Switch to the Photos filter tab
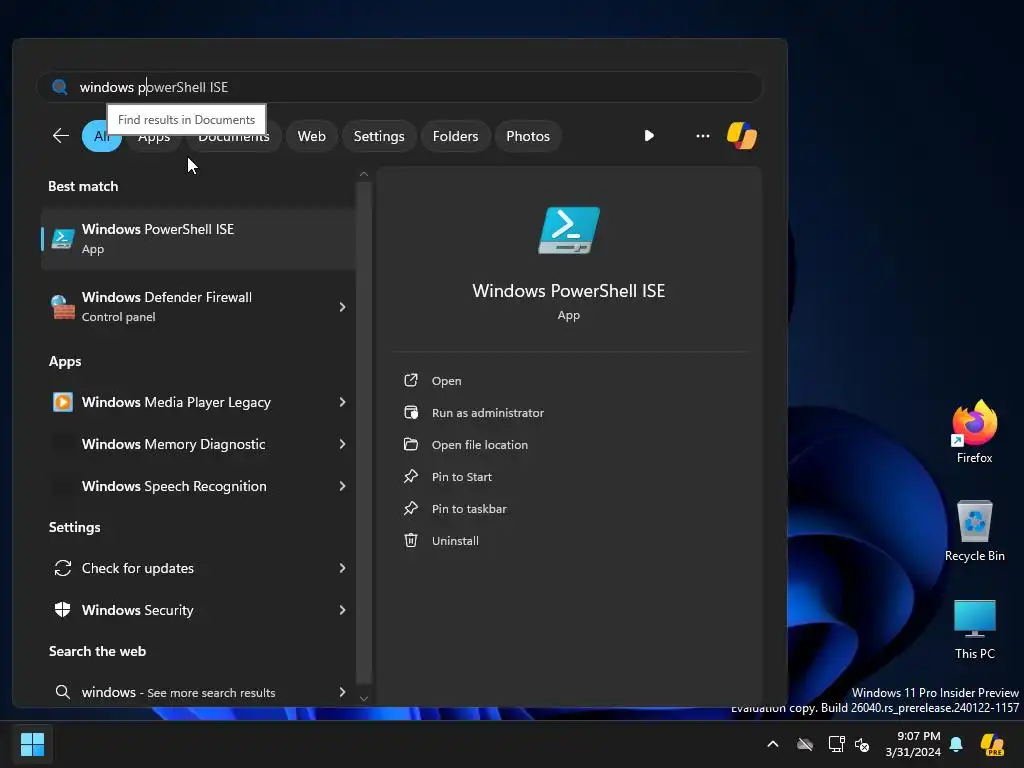 pos(528,136)
